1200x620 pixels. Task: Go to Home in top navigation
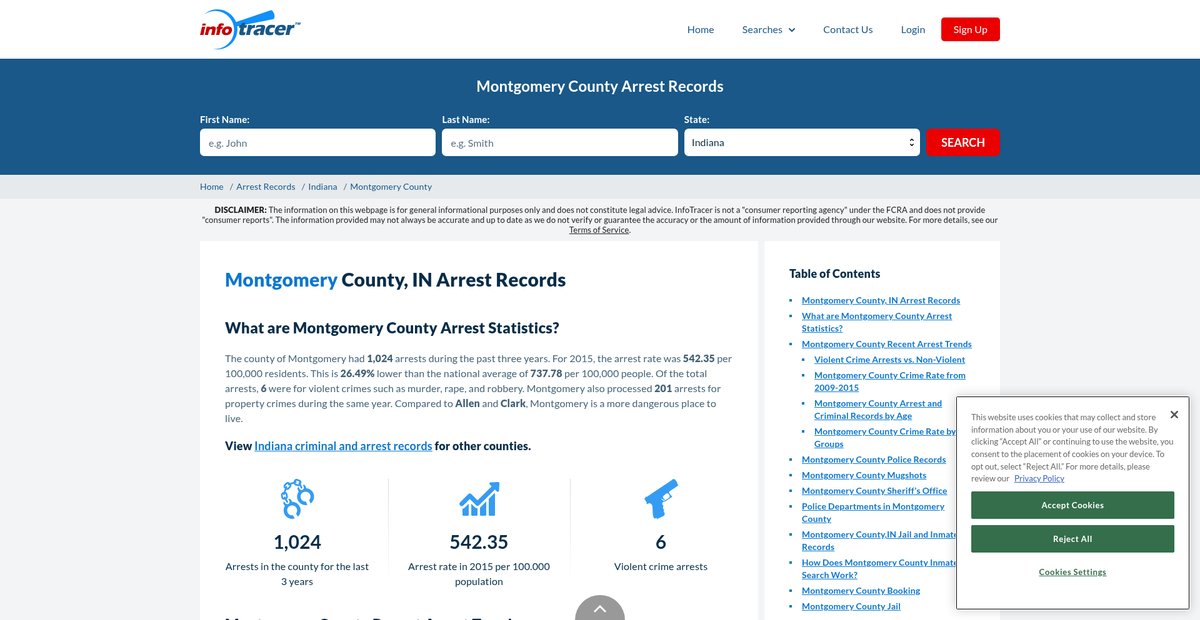[x=700, y=30]
